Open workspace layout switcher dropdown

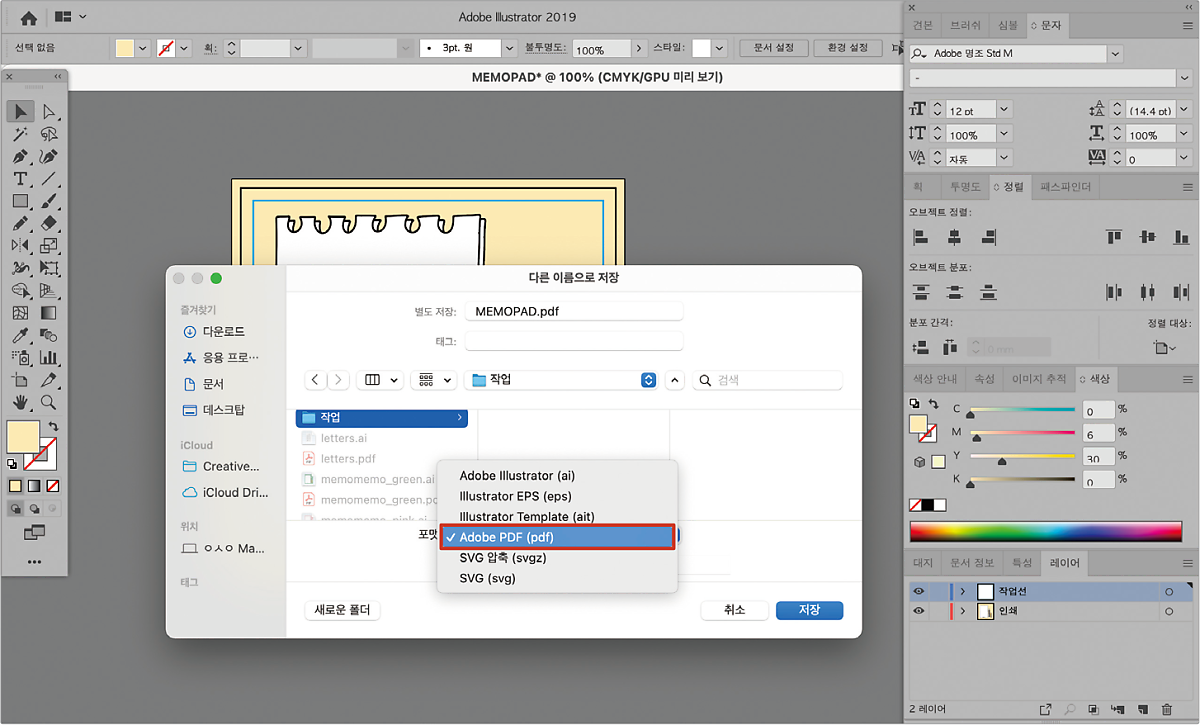[70, 17]
